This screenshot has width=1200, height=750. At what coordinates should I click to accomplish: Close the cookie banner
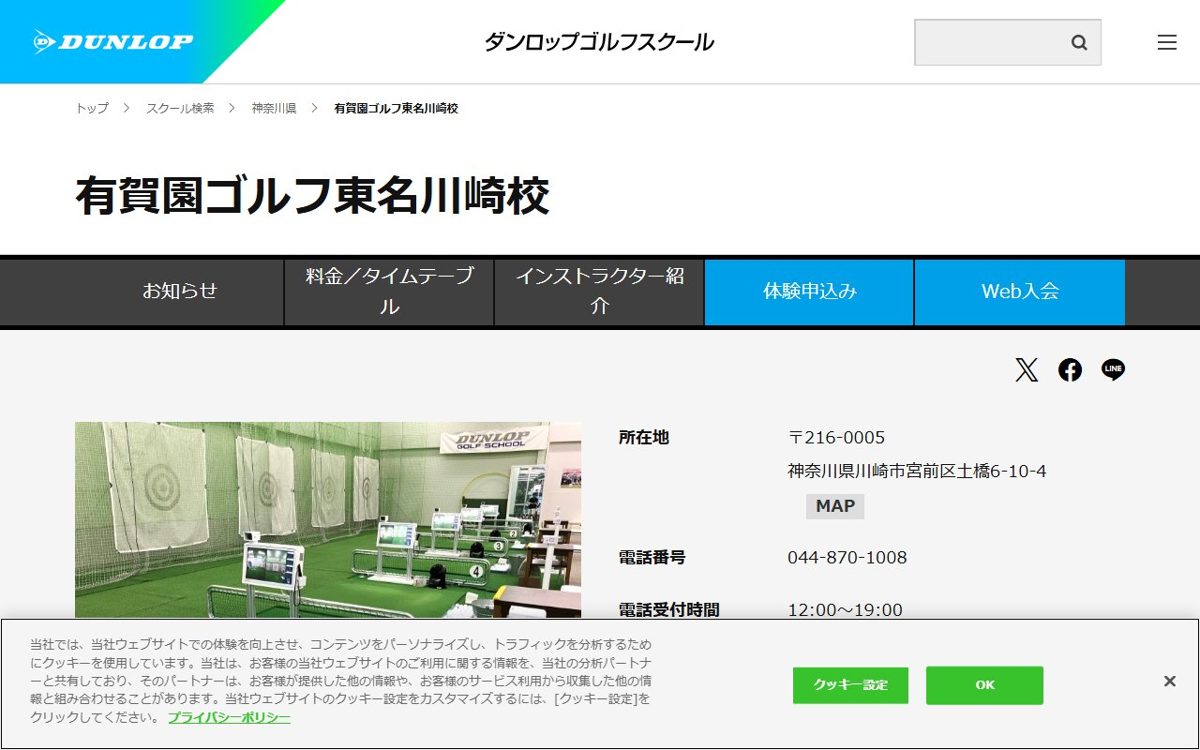tap(1169, 681)
